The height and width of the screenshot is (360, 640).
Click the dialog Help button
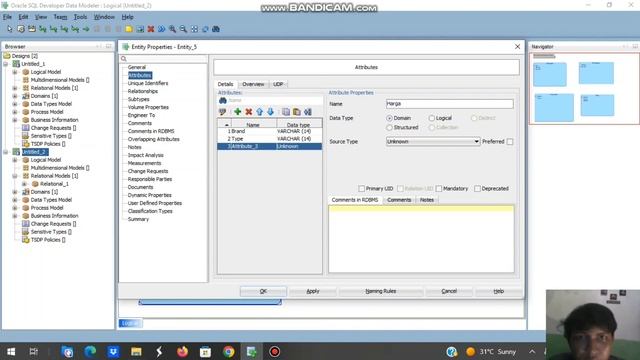(x=499, y=291)
